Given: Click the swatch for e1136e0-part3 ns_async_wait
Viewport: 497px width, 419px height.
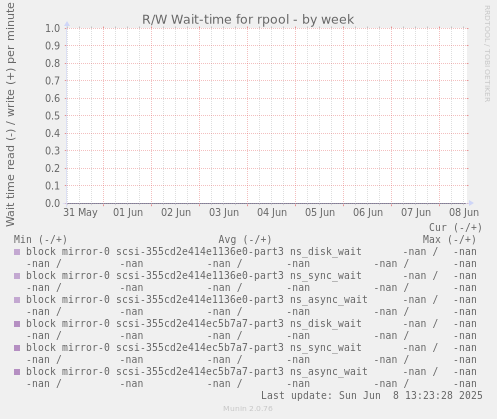Looking at the screenshot, I should (x=17, y=300).
